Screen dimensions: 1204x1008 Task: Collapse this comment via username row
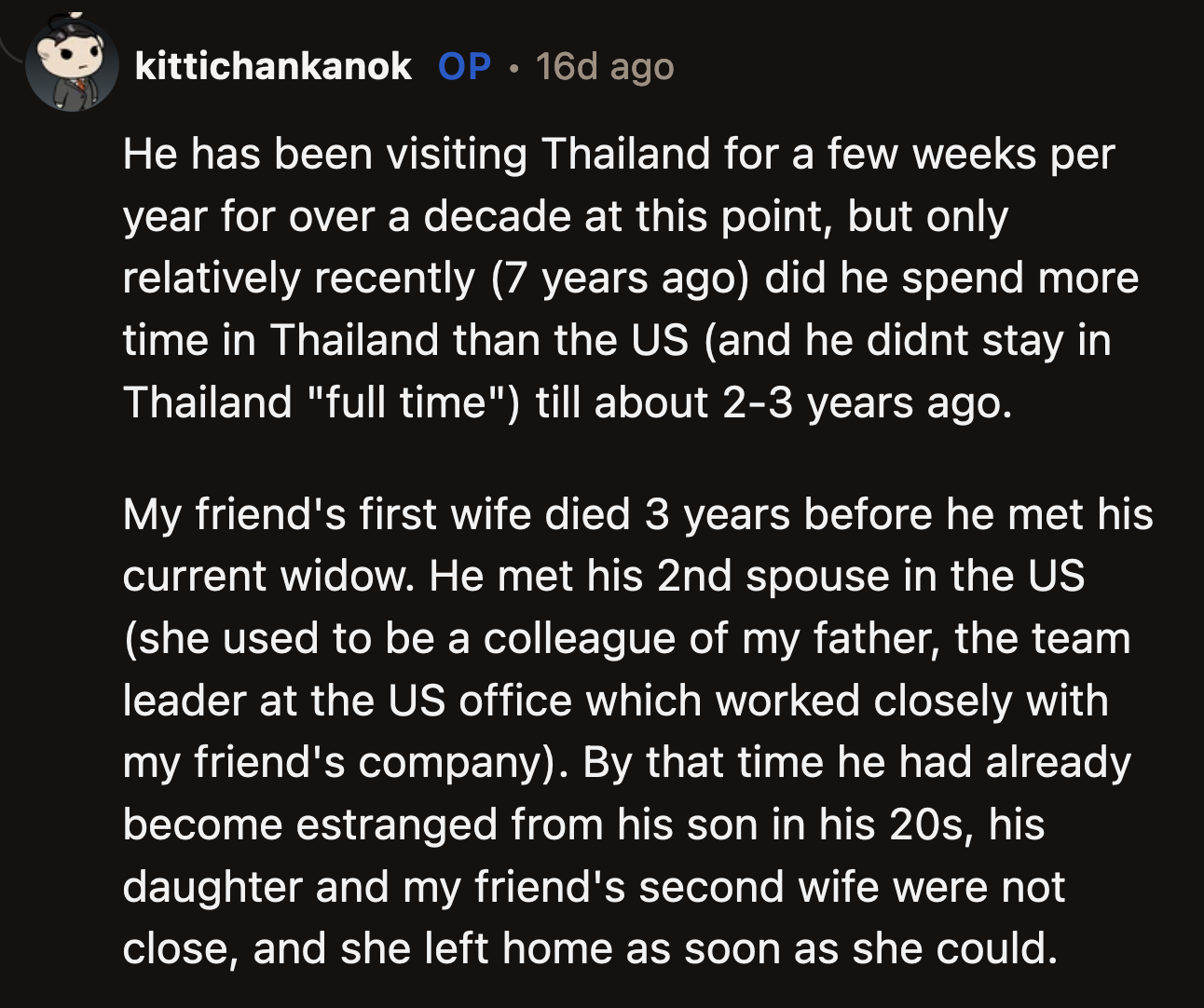click(272, 66)
